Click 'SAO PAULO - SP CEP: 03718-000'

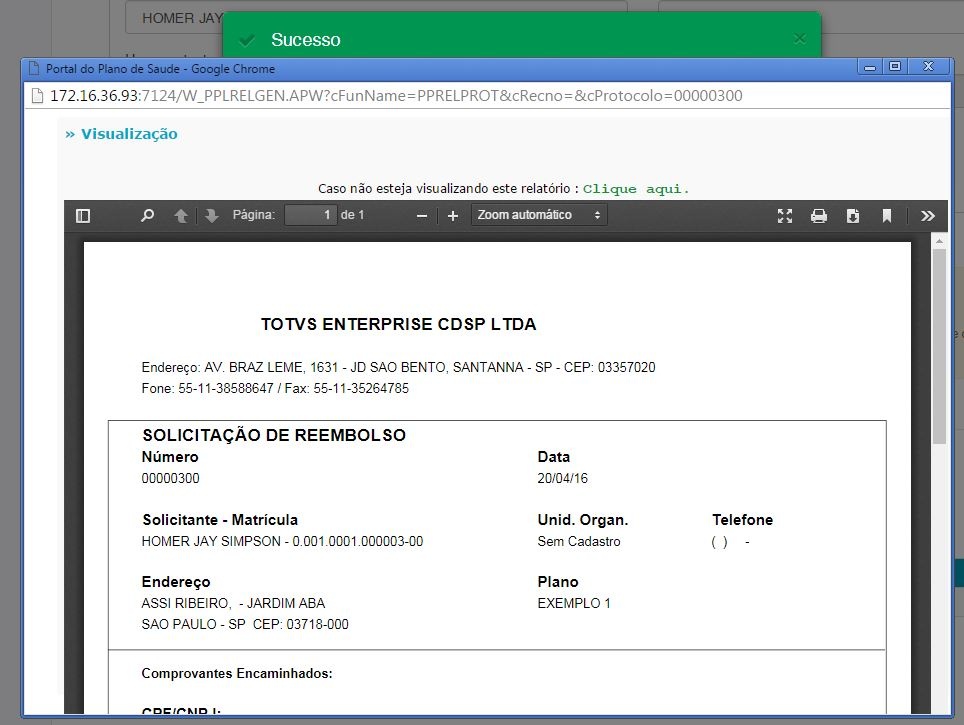pyautogui.click(x=245, y=624)
